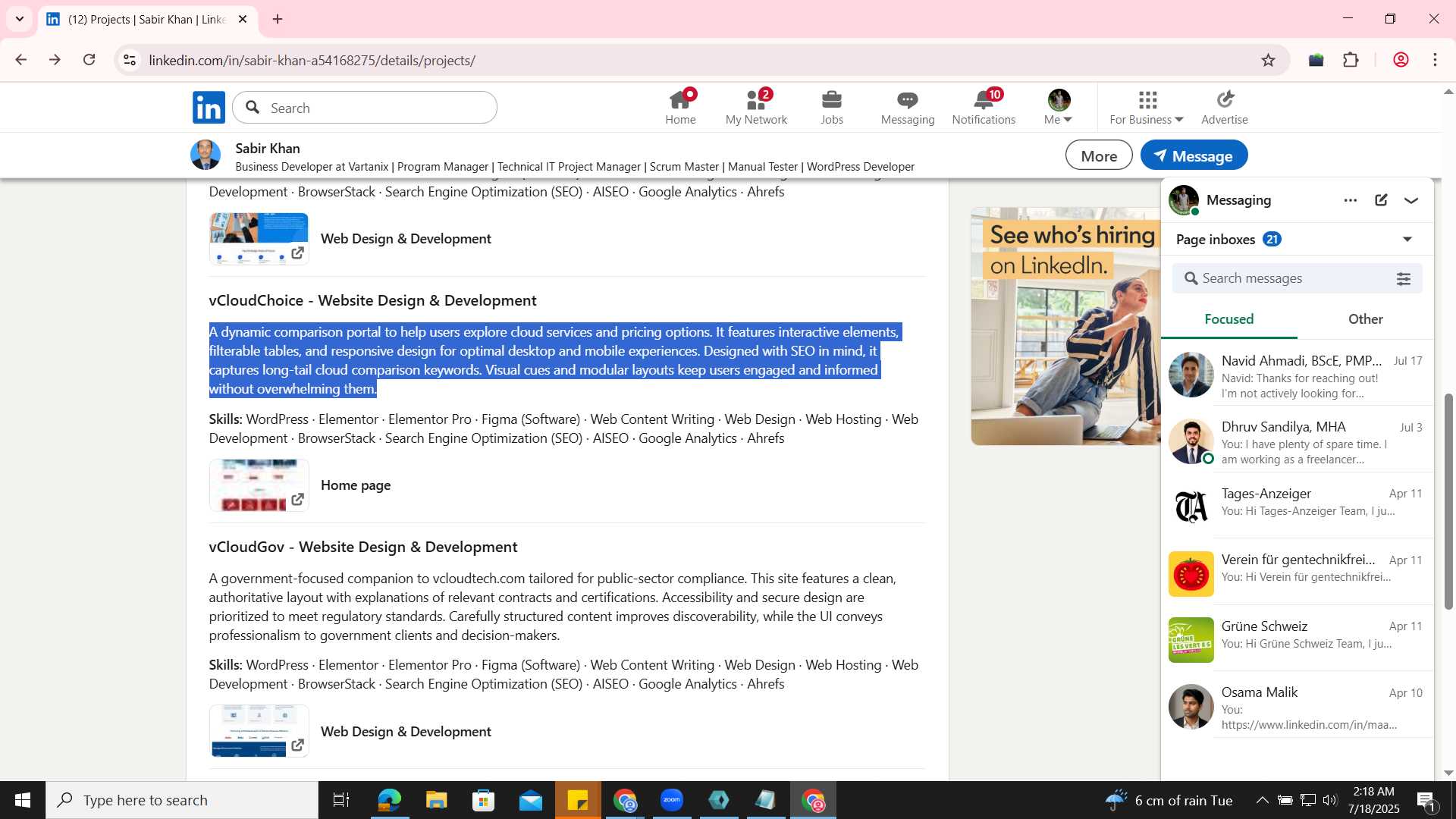Screen dimensions: 1456x819
Task: Open the volume control in system tray
Action: (1330, 800)
